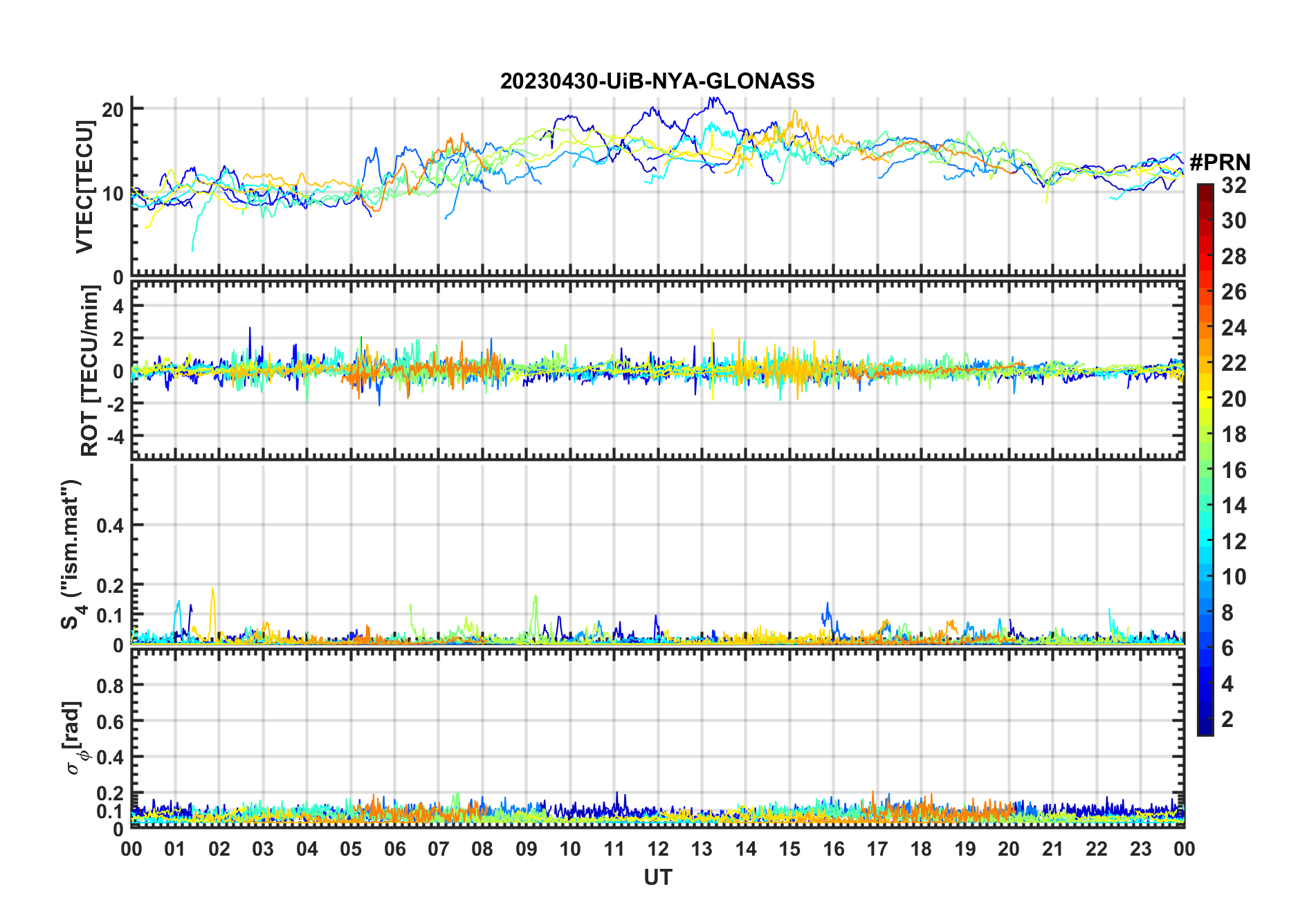Select the PRN colorbar tick label 20

coord(1234,399)
